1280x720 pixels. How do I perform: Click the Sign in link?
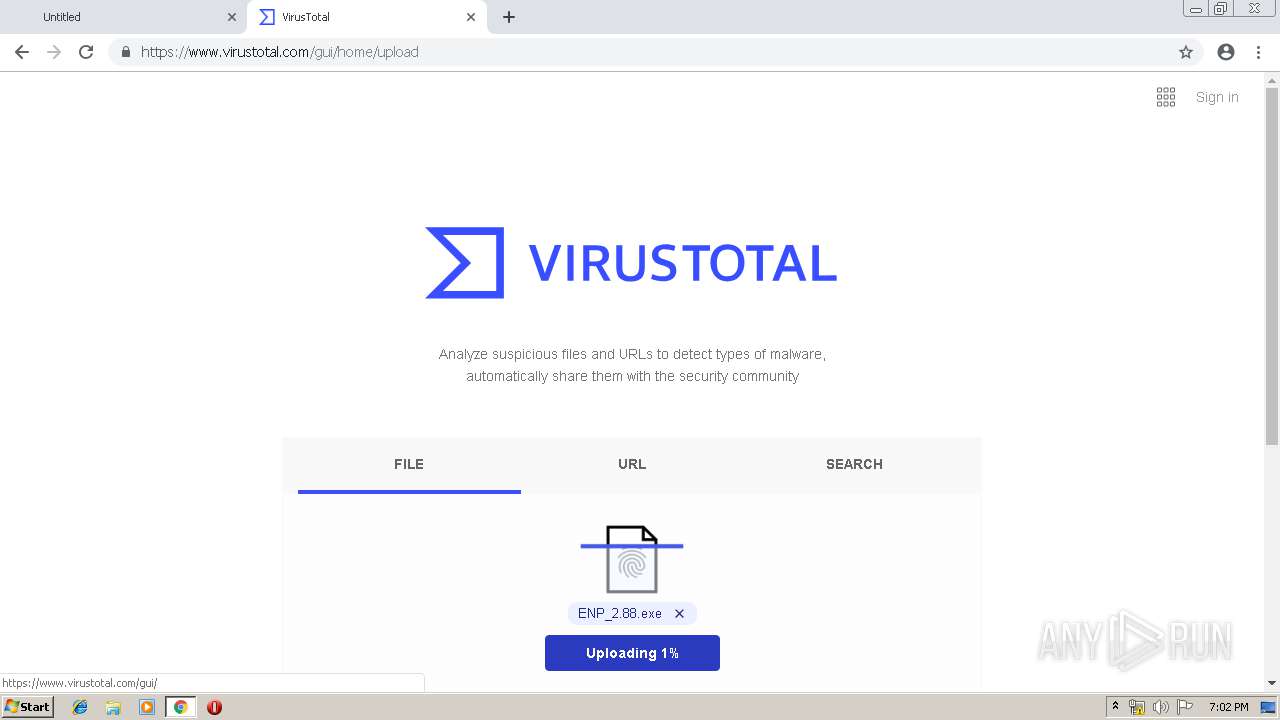point(1217,97)
